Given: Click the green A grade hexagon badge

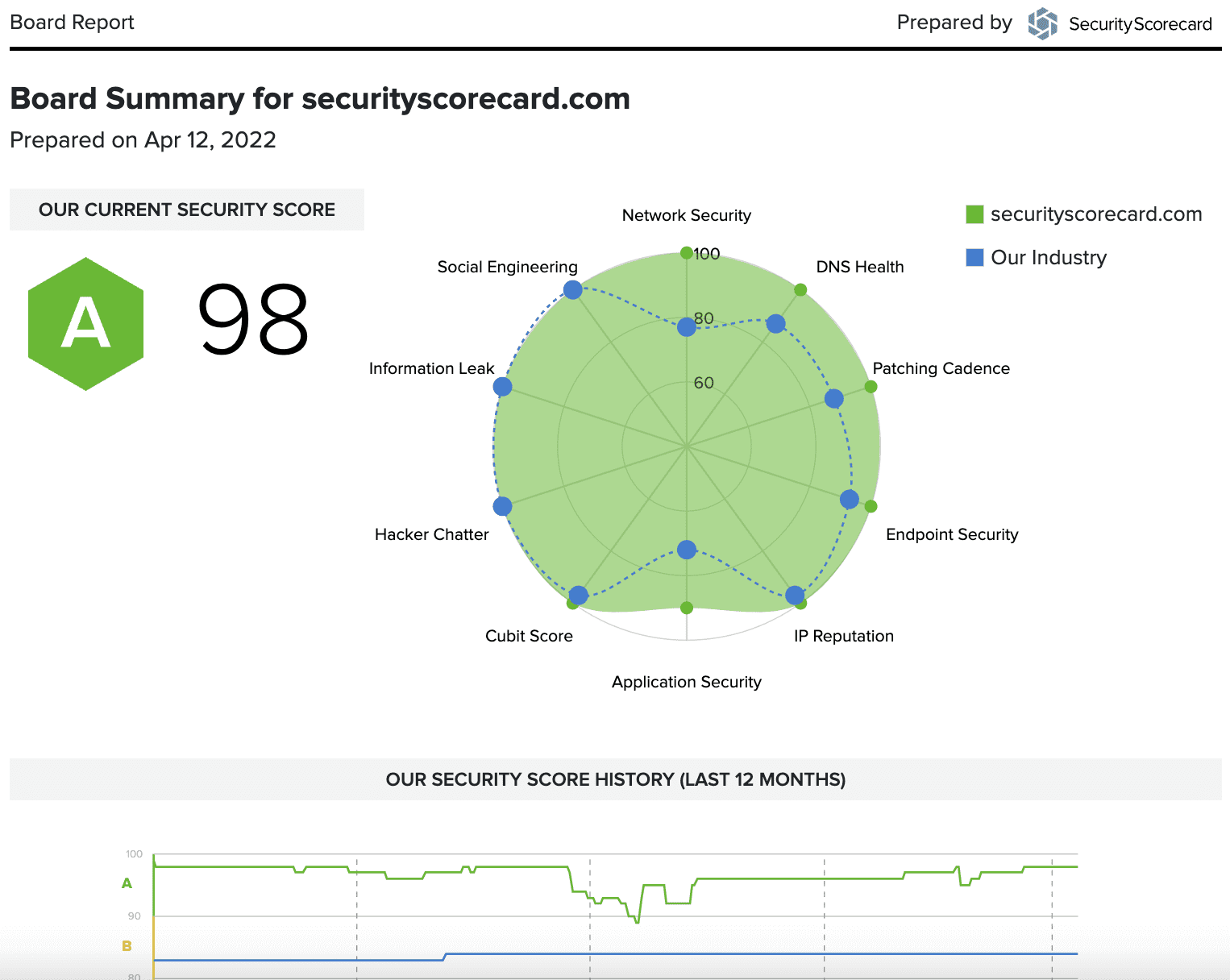Looking at the screenshot, I should [x=85, y=324].
